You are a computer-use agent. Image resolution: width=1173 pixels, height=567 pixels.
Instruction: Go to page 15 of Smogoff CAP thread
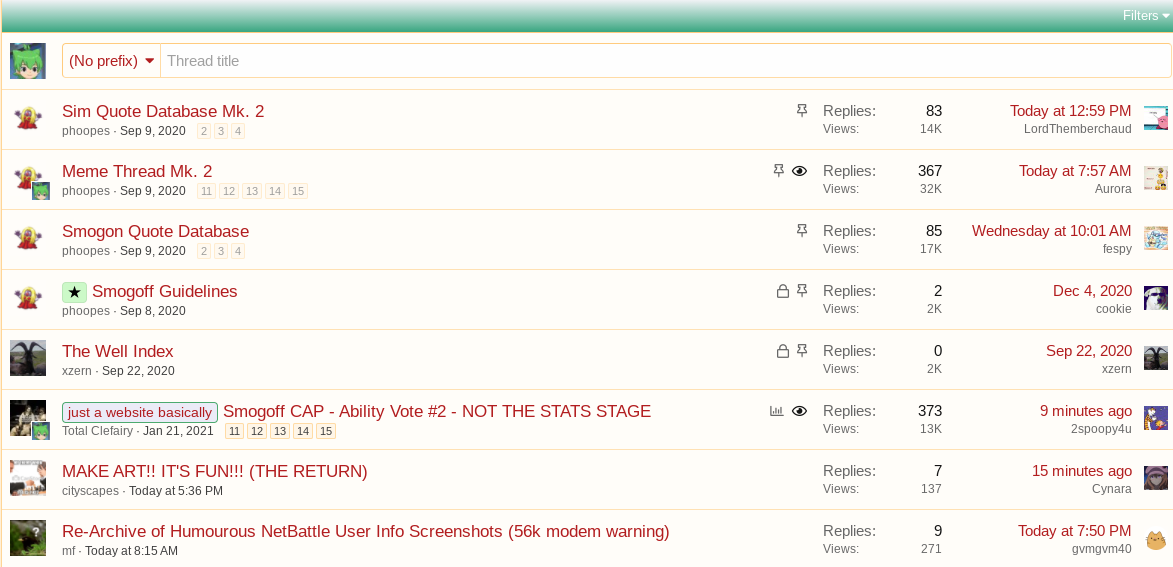326,431
